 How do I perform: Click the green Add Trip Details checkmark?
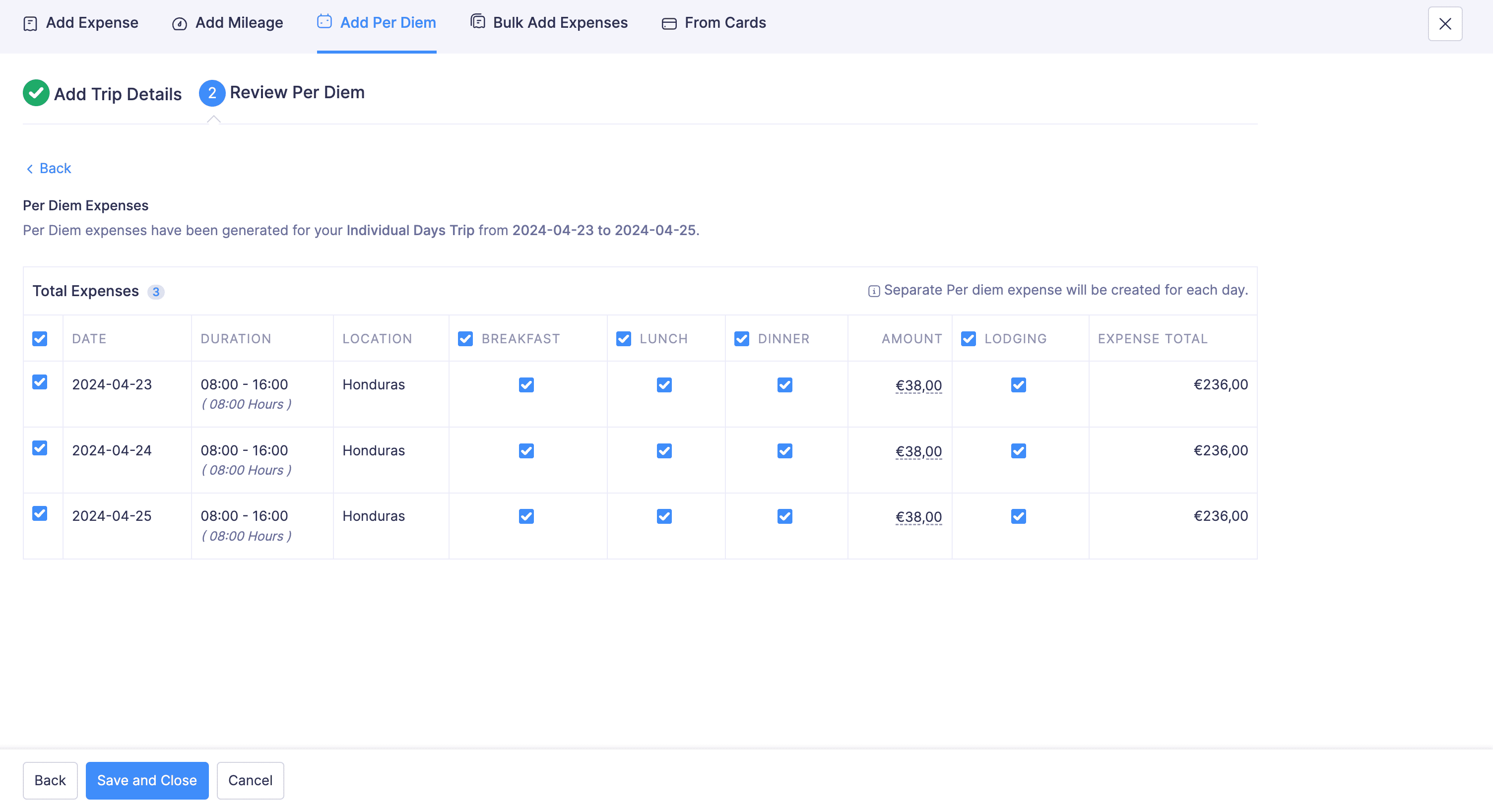pos(36,93)
